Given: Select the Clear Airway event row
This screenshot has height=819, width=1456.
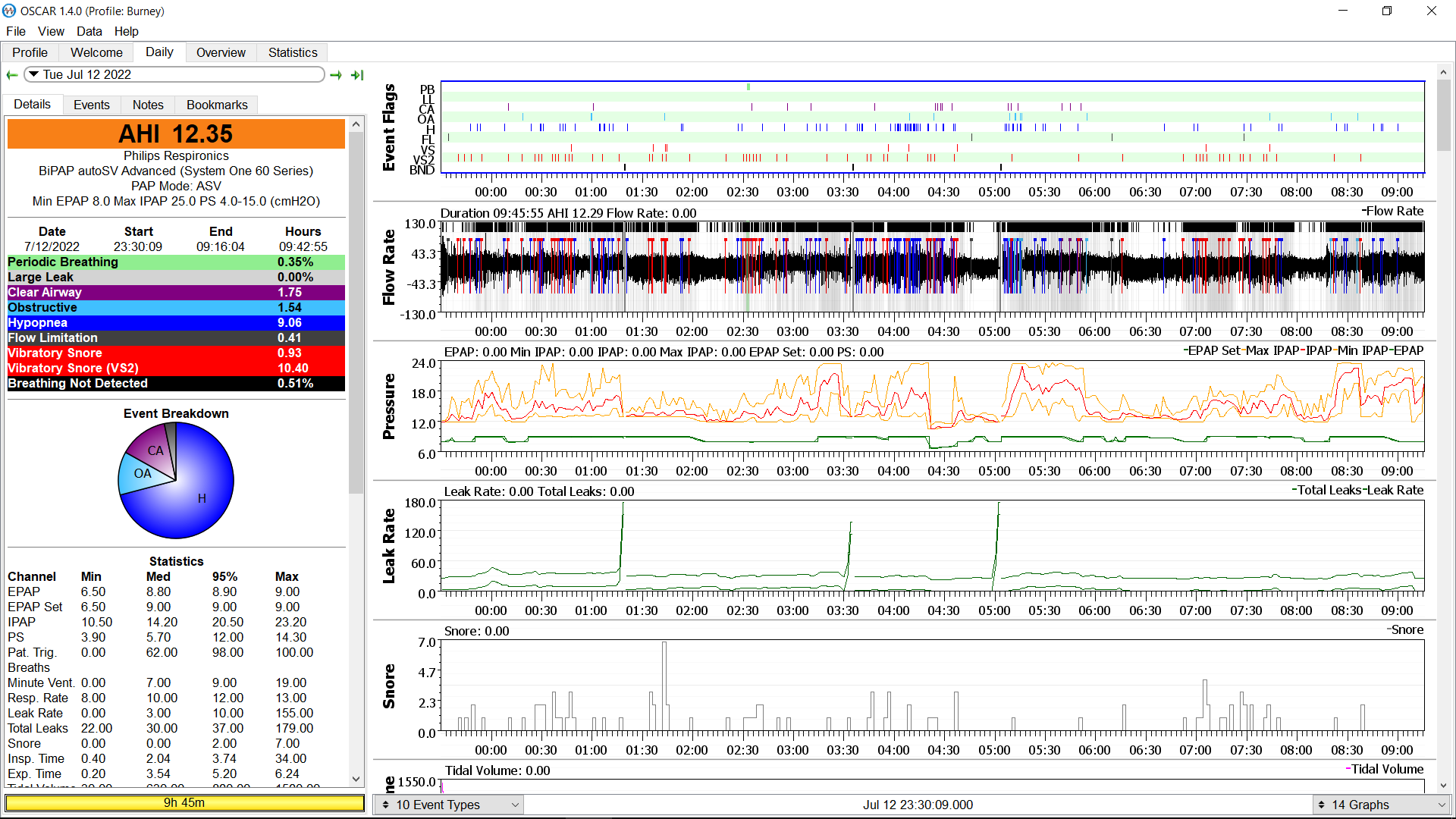Looking at the screenshot, I should (176, 292).
